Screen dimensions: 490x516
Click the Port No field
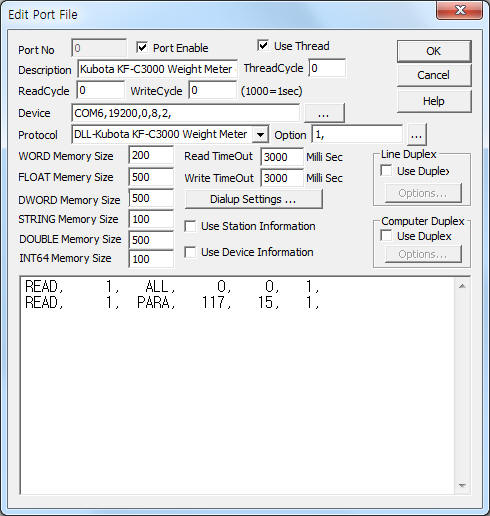[x=99, y=48]
